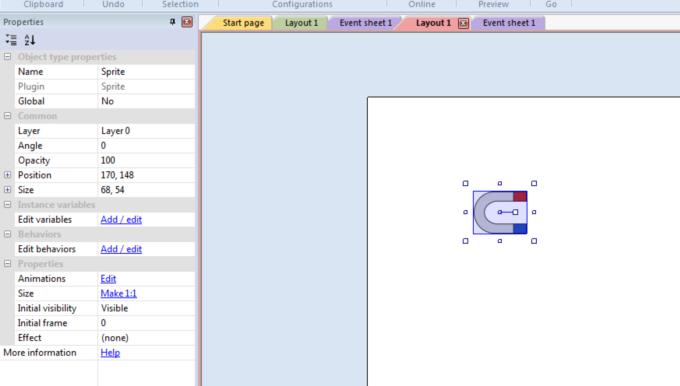Expand the Size property under Common

7,190
